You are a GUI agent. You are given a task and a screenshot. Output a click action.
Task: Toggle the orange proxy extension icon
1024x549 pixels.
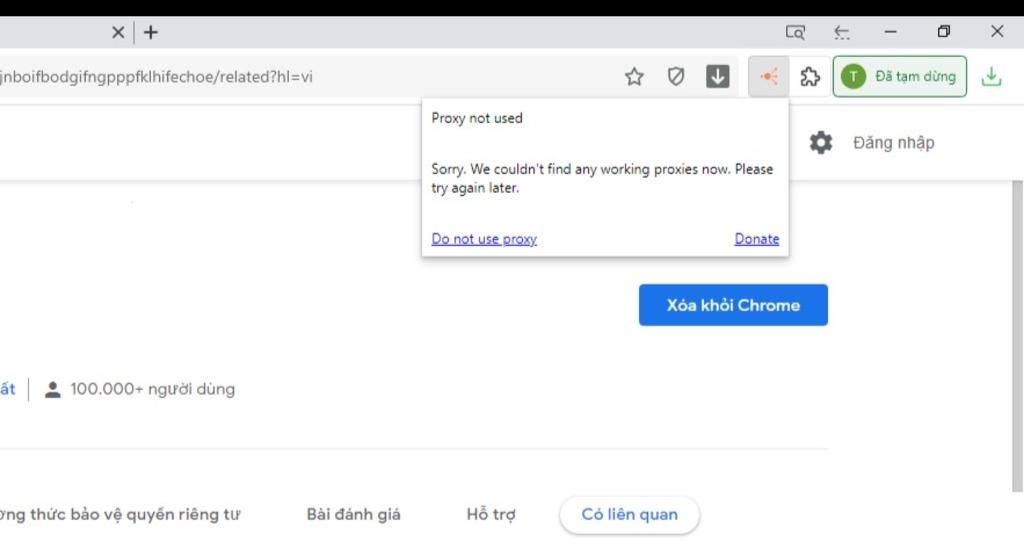click(768, 76)
